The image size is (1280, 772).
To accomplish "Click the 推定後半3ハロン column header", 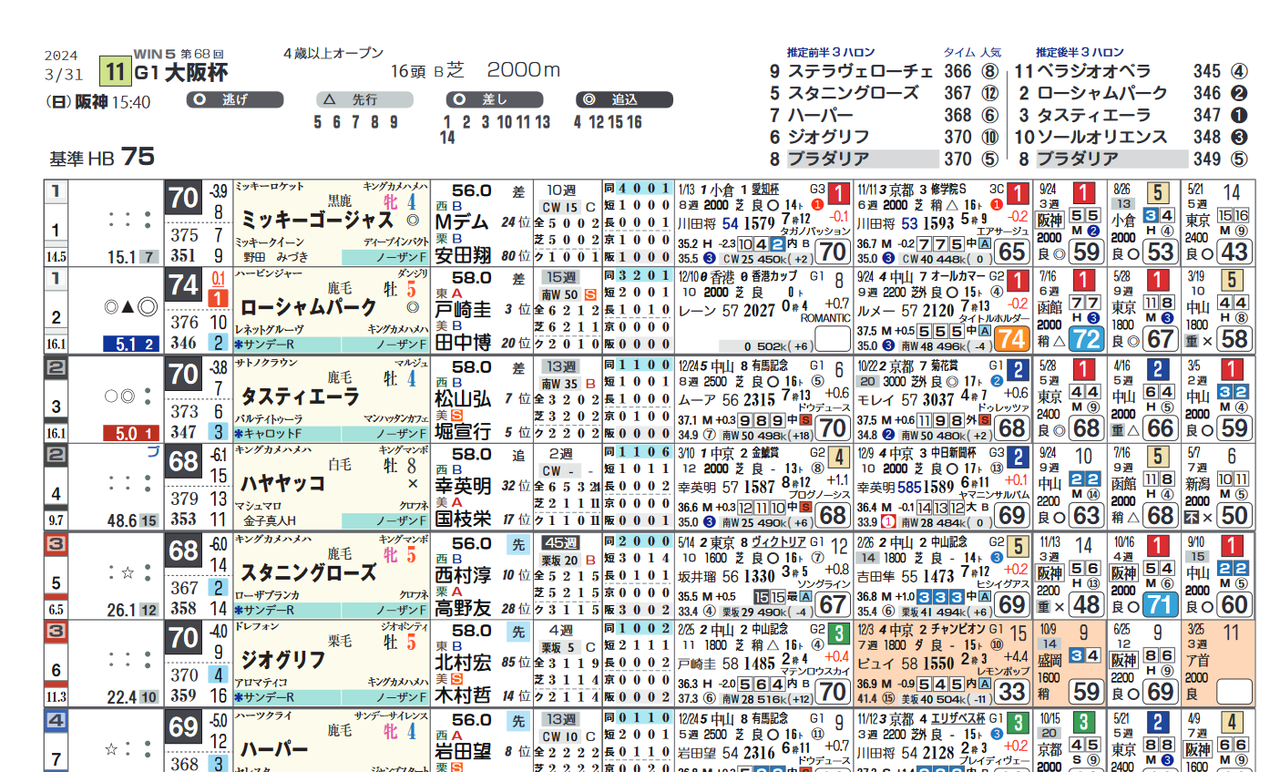I will click(x=1080, y=52).
